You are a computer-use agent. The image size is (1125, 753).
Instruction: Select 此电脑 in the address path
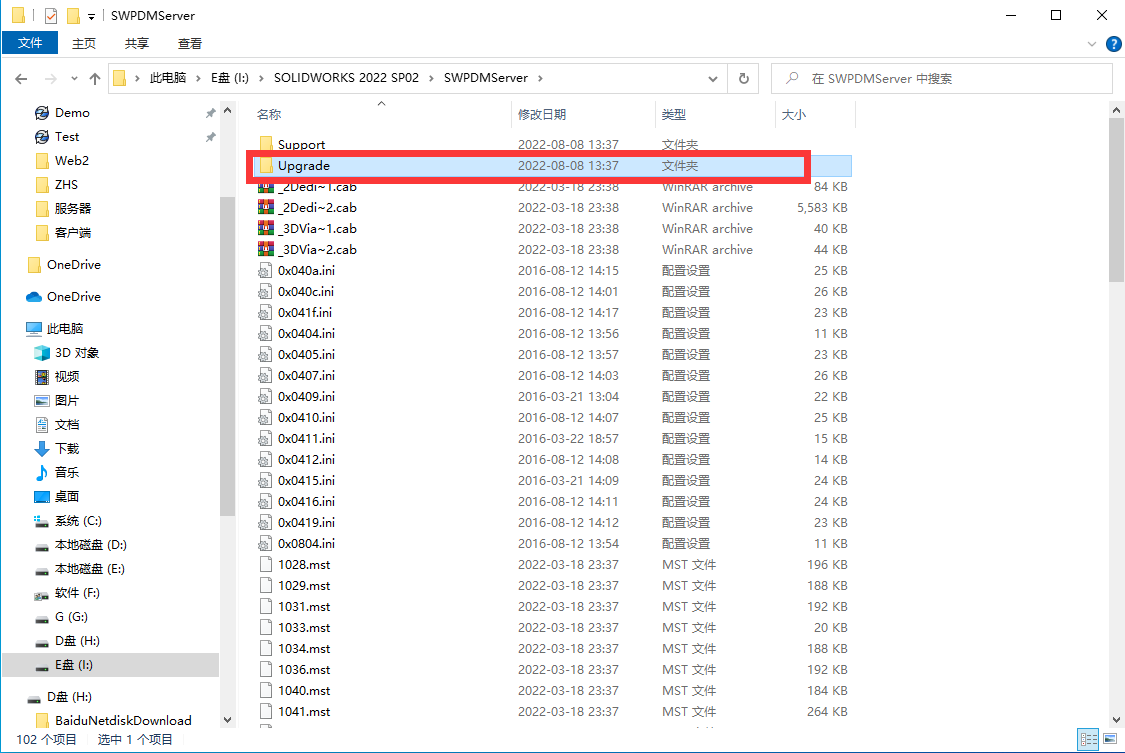point(168,77)
